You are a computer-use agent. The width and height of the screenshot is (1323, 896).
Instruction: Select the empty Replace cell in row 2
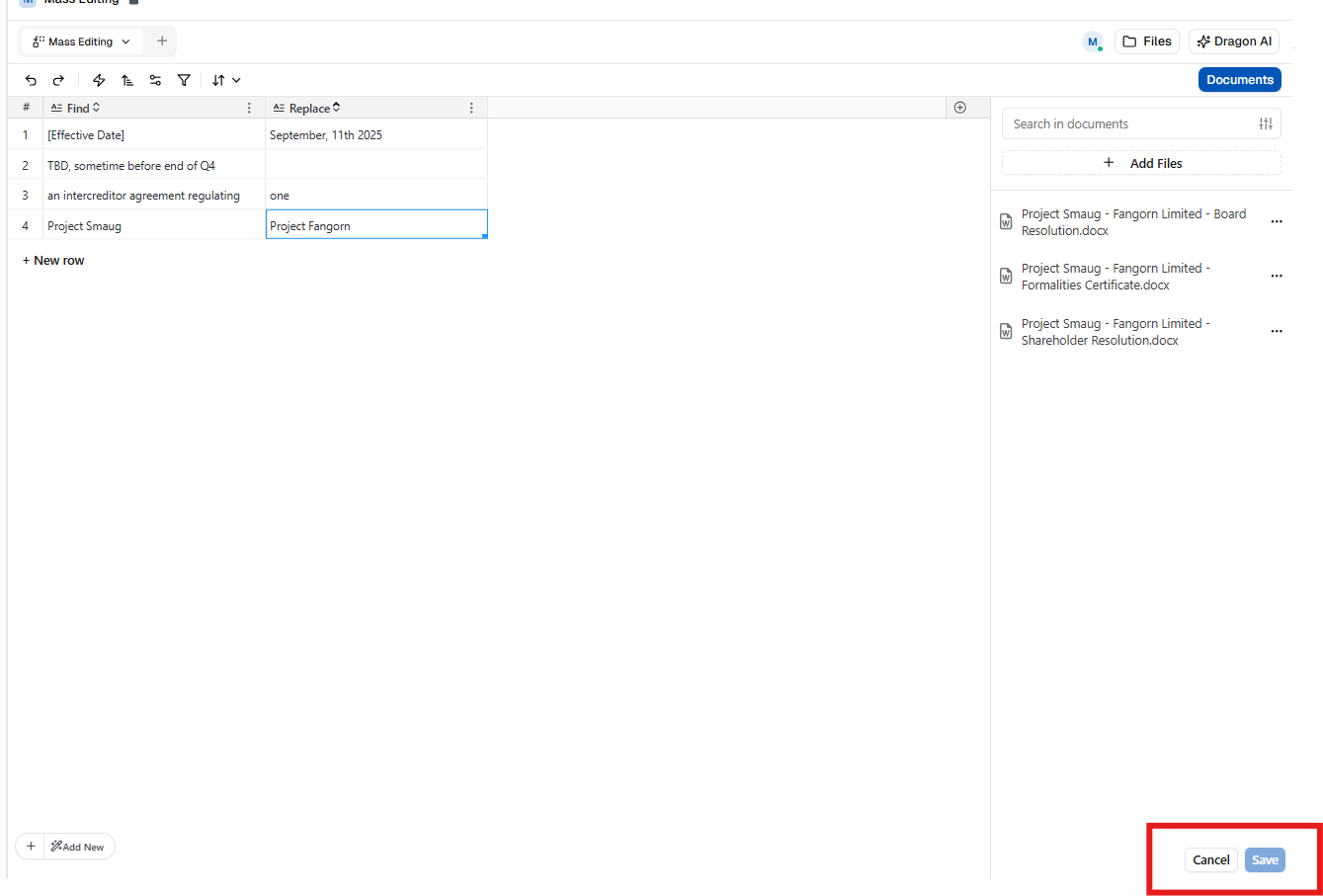pyautogui.click(x=376, y=165)
